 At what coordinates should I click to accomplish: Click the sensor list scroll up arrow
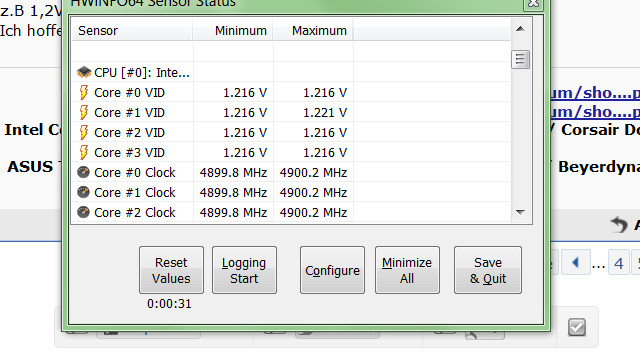click(520, 29)
